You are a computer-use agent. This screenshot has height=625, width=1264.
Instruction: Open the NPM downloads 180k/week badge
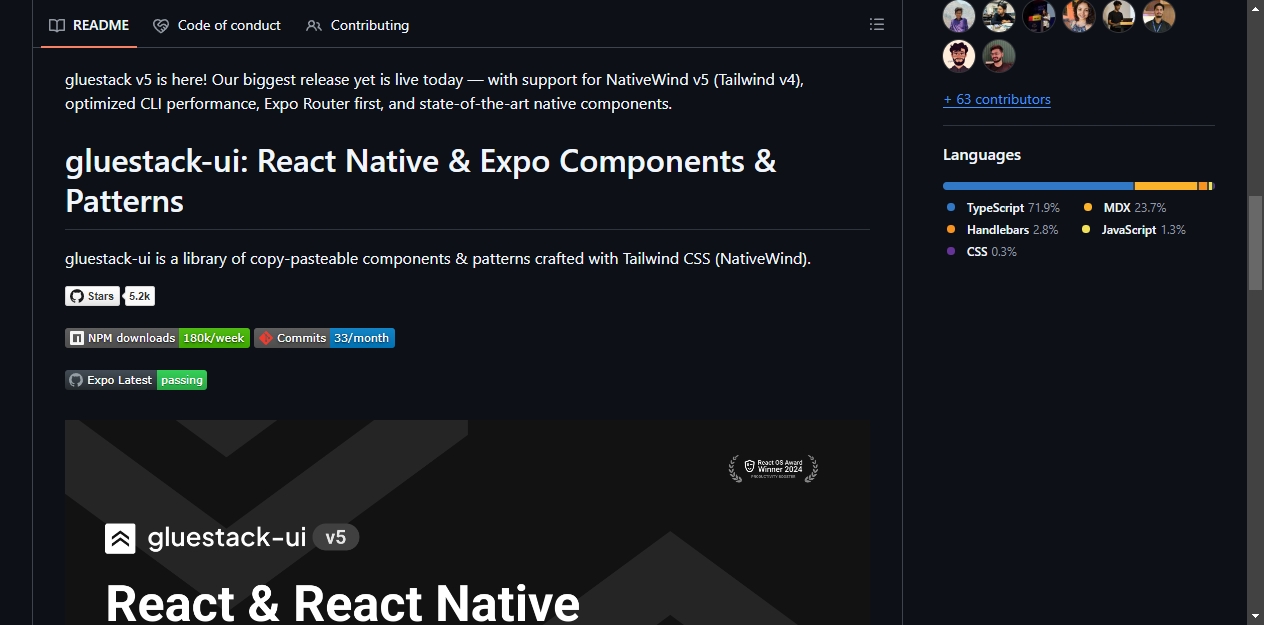click(x=157, y=338)
